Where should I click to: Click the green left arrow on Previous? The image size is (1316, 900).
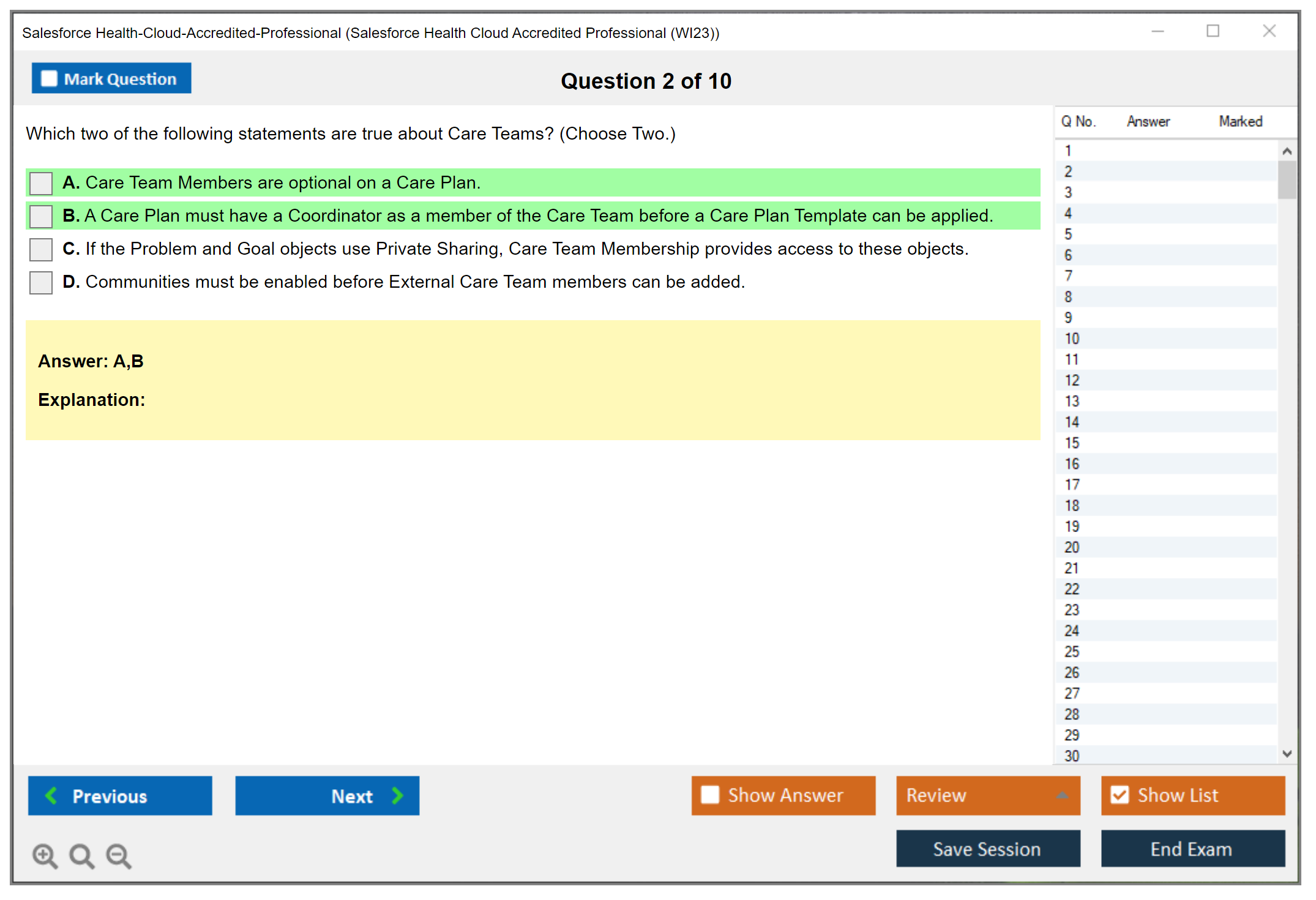(52, 795)
